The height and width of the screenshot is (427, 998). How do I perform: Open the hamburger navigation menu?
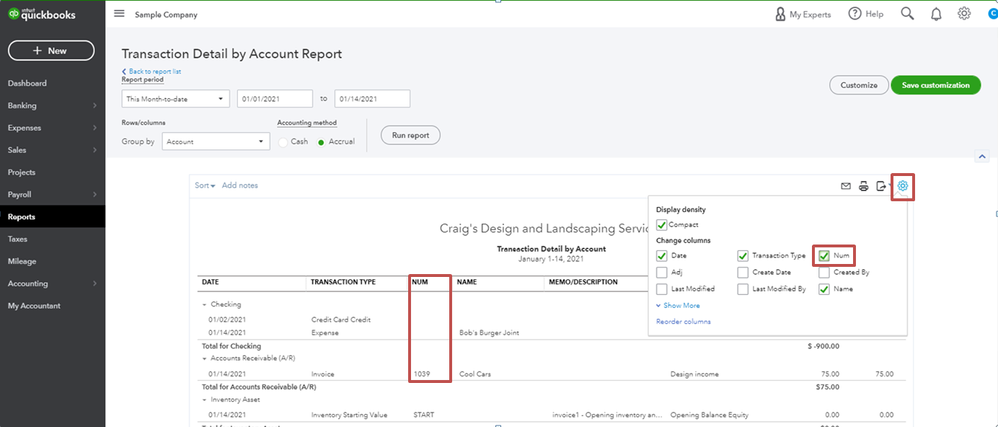point(119,14)
